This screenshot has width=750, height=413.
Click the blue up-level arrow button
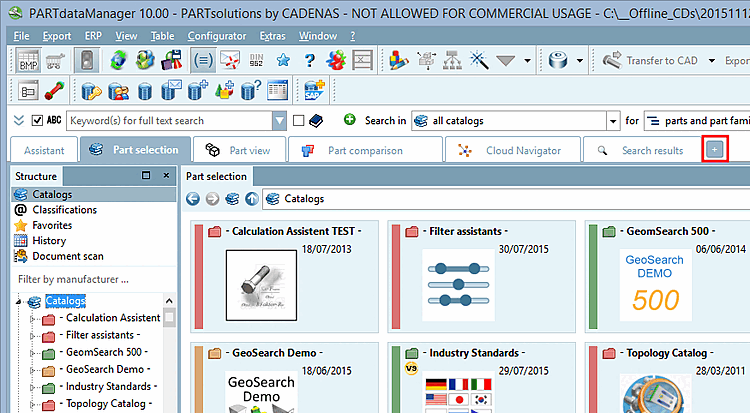point(252,199)
